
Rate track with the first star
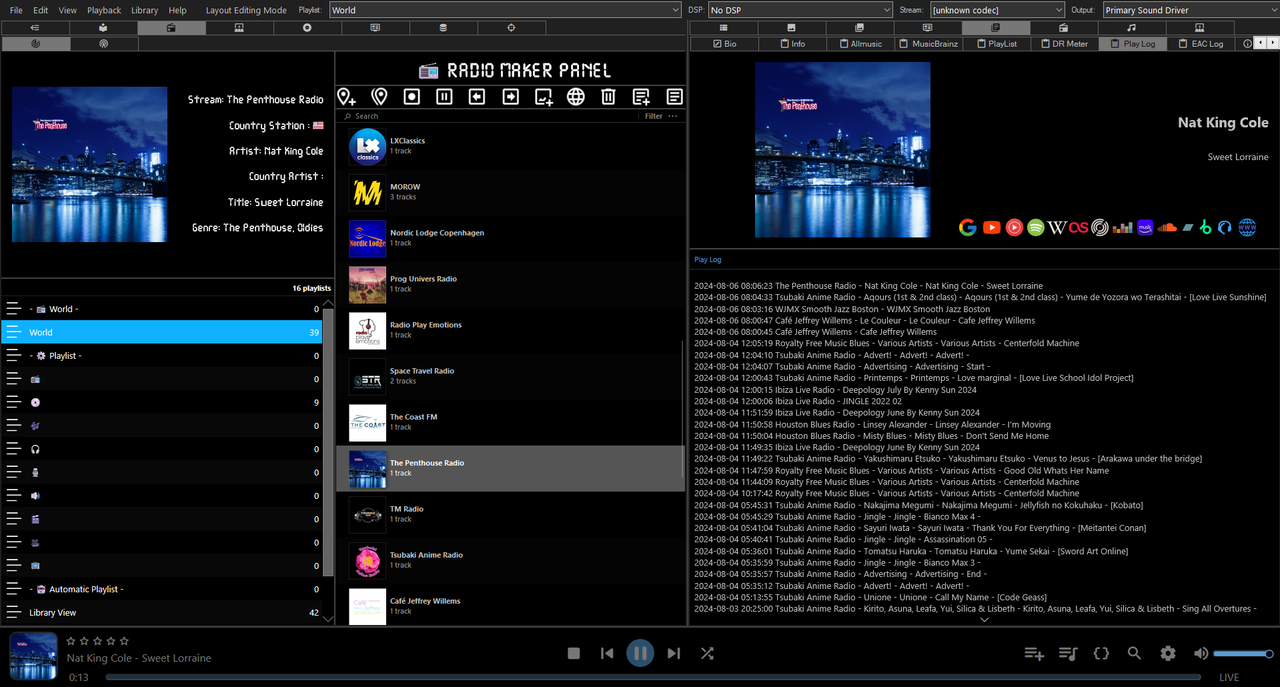pos(71,640)
